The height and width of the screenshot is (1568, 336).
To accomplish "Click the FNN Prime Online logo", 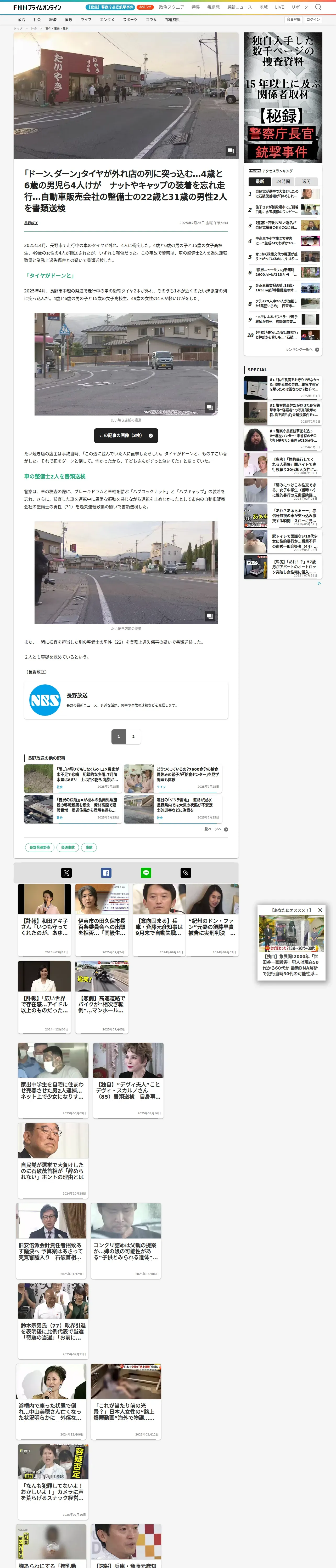I will click(x=37, y=7).
